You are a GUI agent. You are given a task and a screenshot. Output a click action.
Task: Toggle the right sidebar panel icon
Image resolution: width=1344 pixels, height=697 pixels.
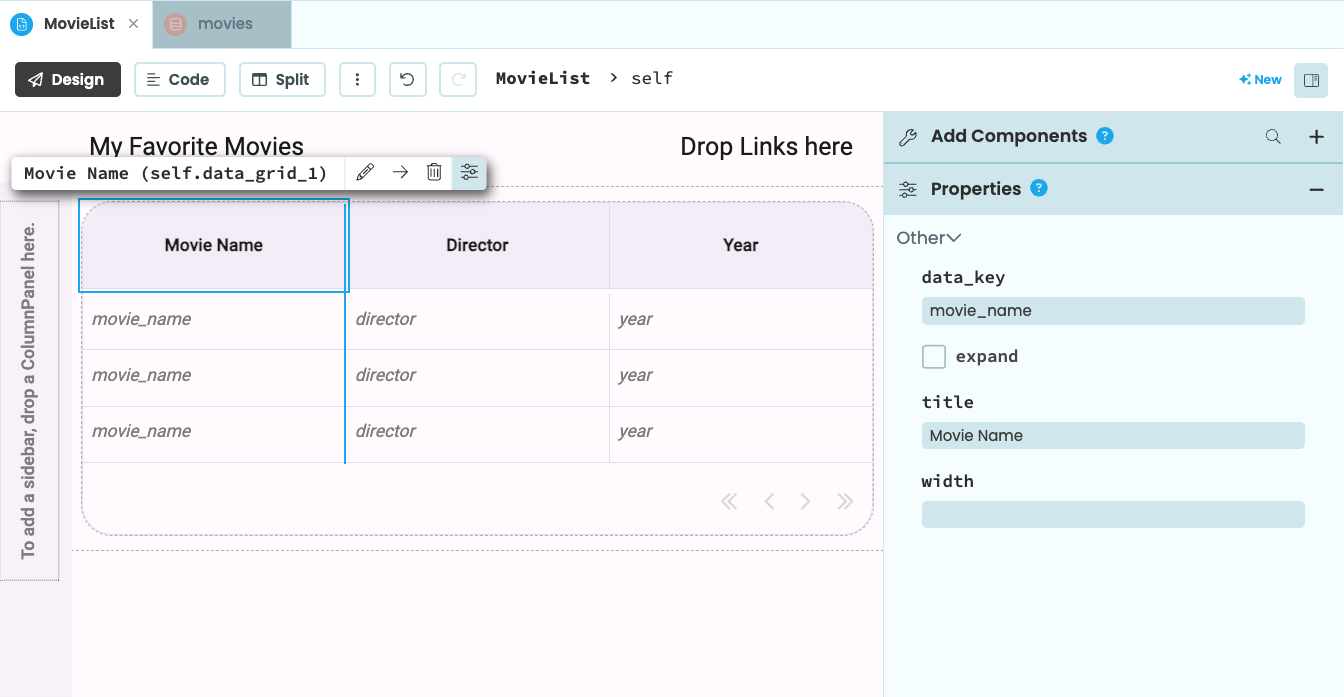click(x=1310, y=80)
